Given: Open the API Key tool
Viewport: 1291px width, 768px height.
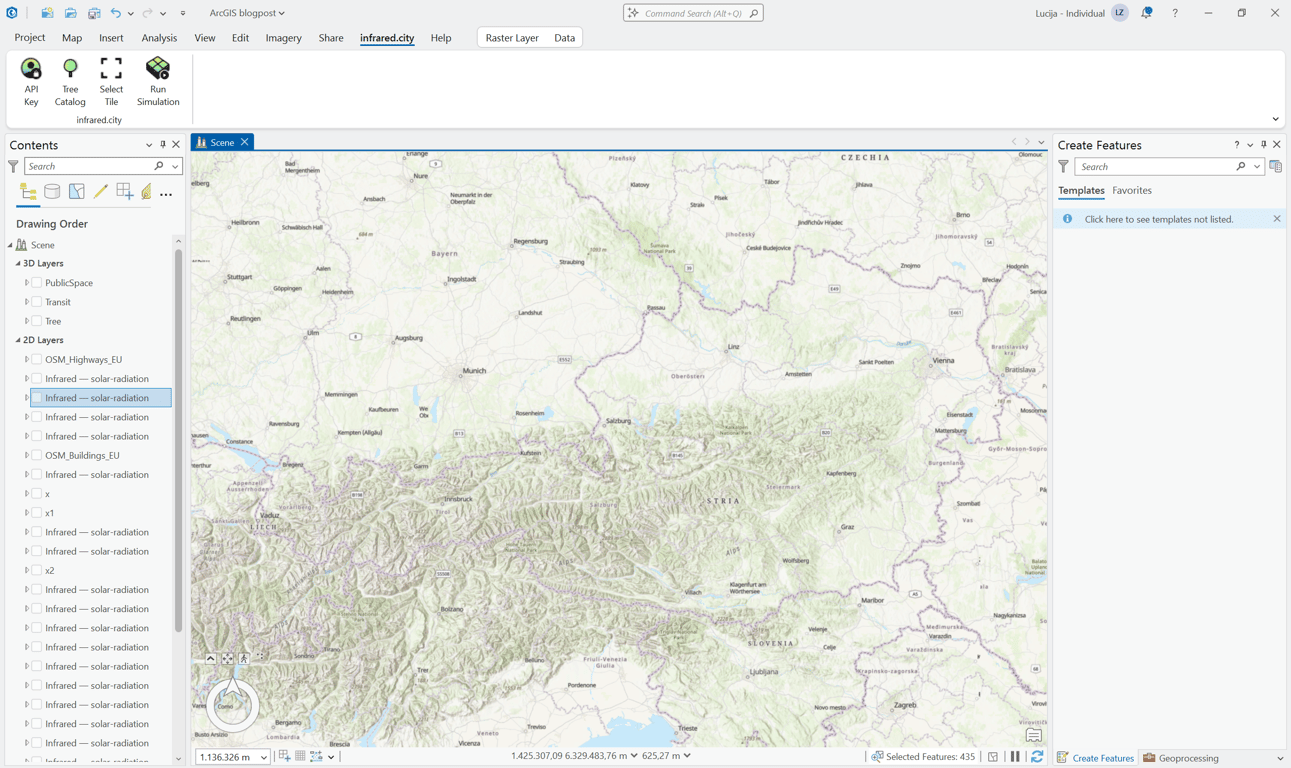Looking at the screenshot, I should [x=31, y=81].
